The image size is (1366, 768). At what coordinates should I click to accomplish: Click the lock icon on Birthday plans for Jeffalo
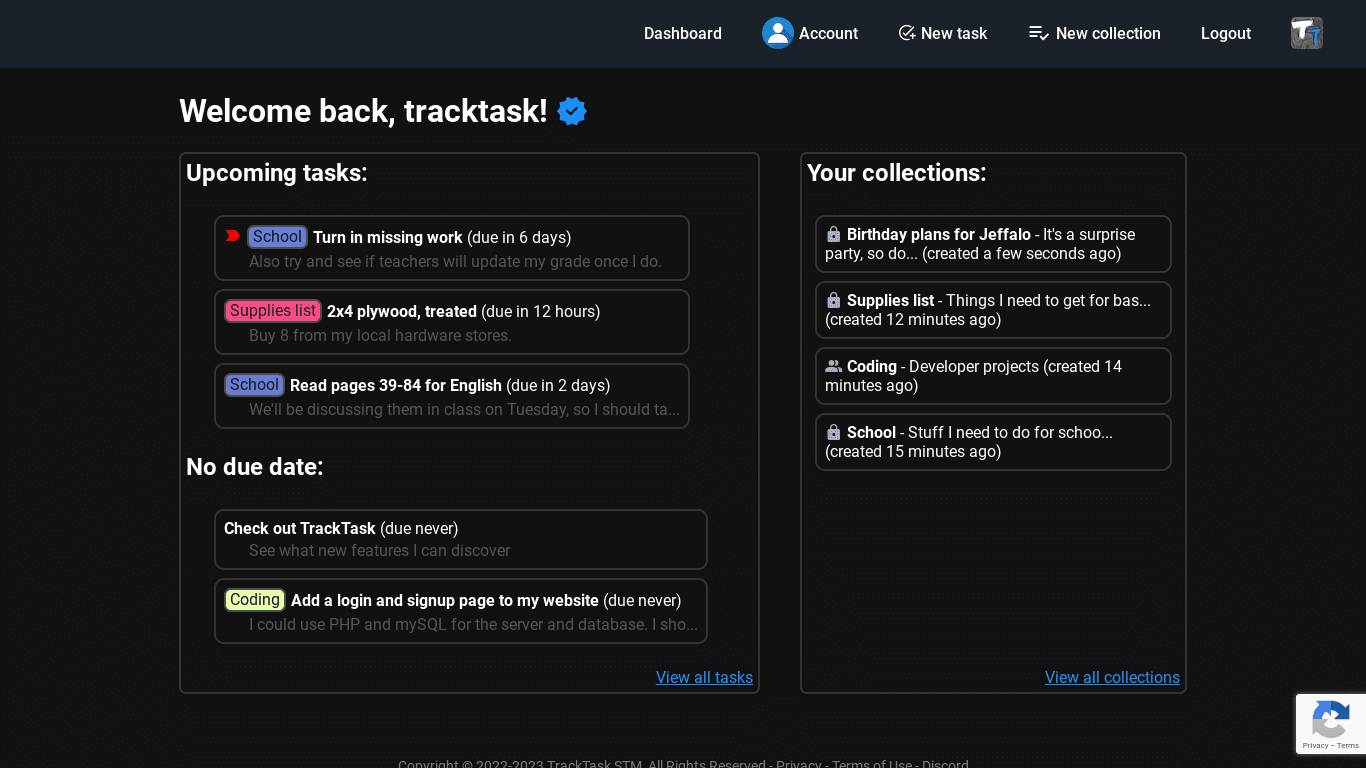coord(834,234)
